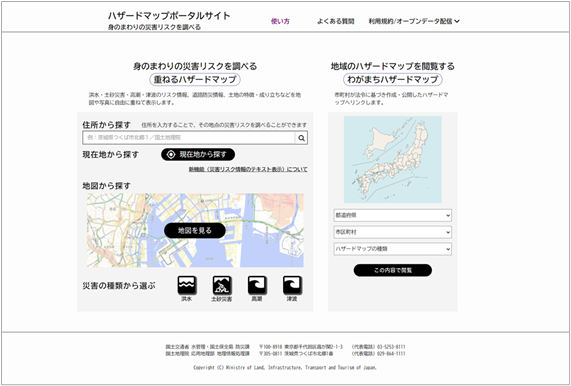Open the 都道府県 dropdown

pos(393,215)
